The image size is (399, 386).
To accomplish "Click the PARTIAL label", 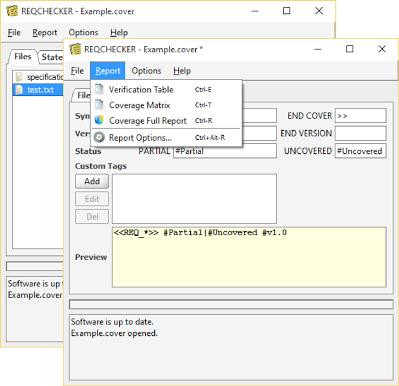I will pos(154,151).
